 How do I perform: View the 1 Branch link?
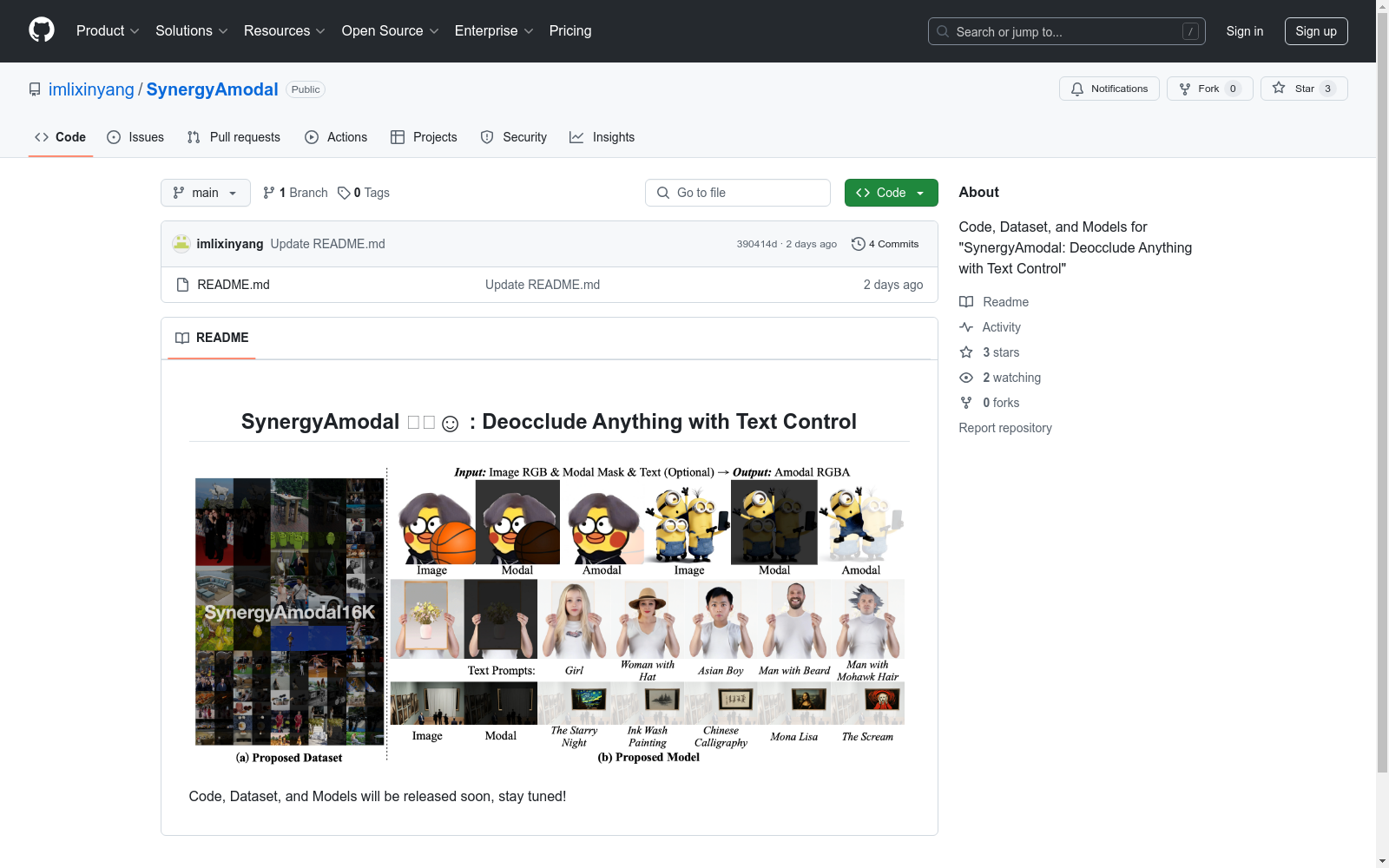coord(295,193)
